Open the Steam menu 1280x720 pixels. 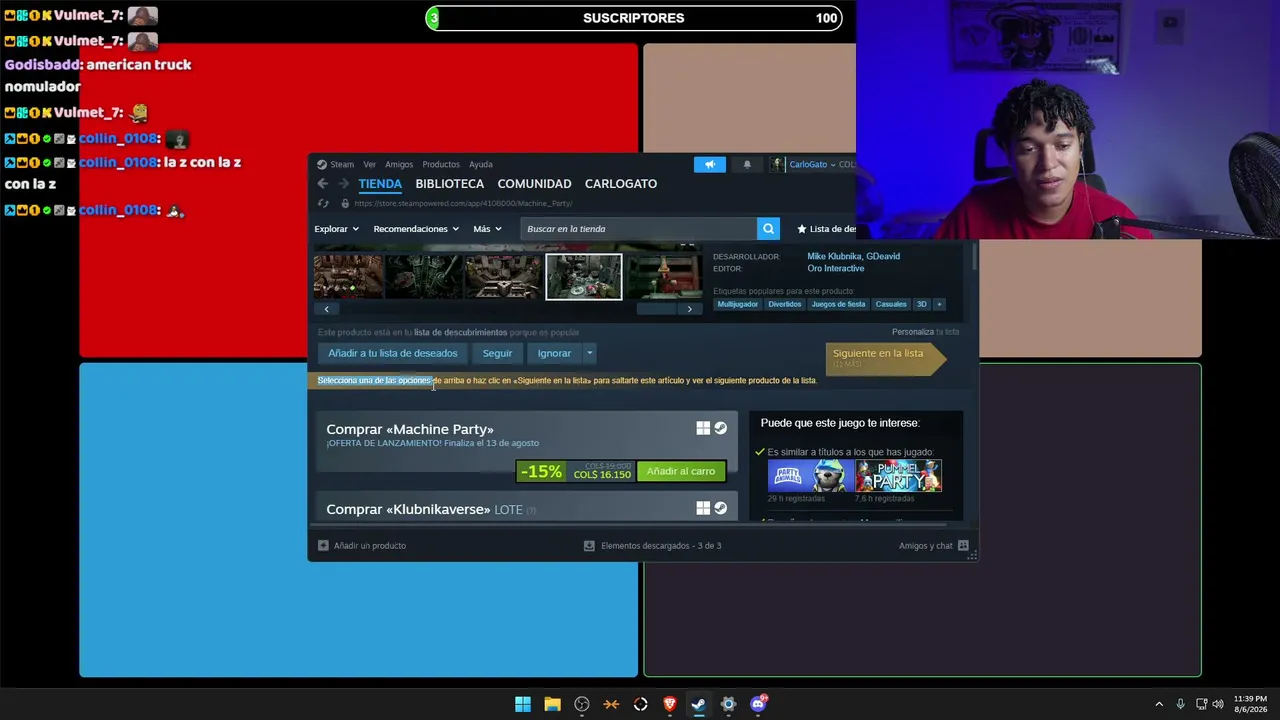[x=342, y=165]
